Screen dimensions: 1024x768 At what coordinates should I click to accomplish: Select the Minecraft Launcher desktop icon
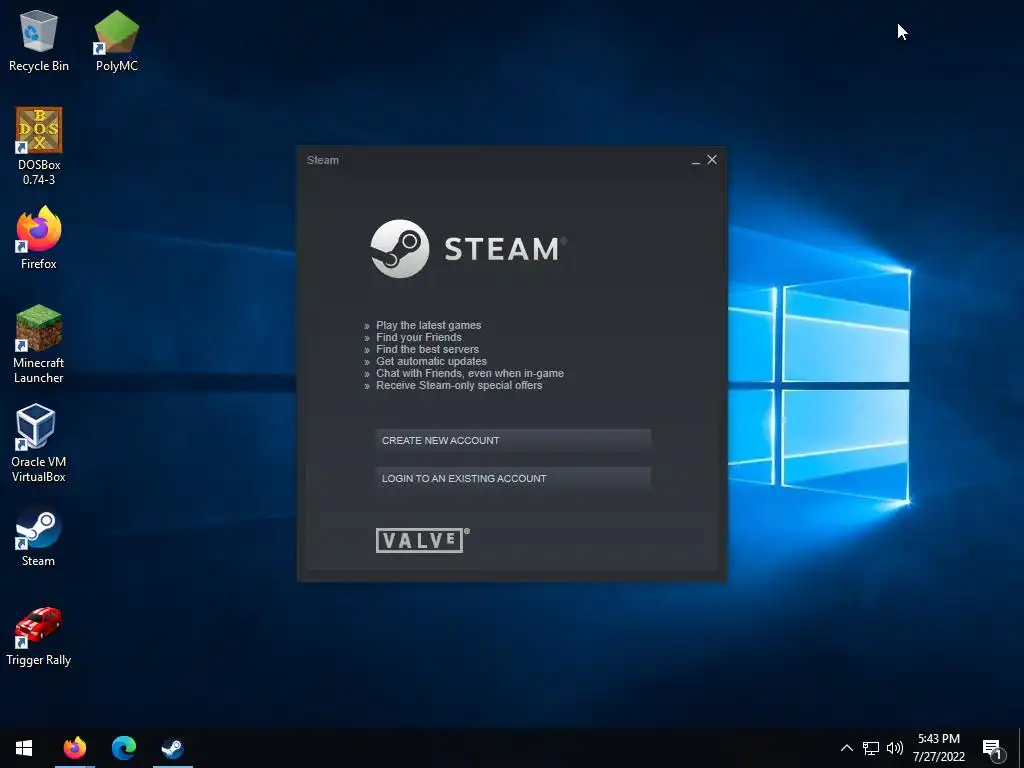39,345
